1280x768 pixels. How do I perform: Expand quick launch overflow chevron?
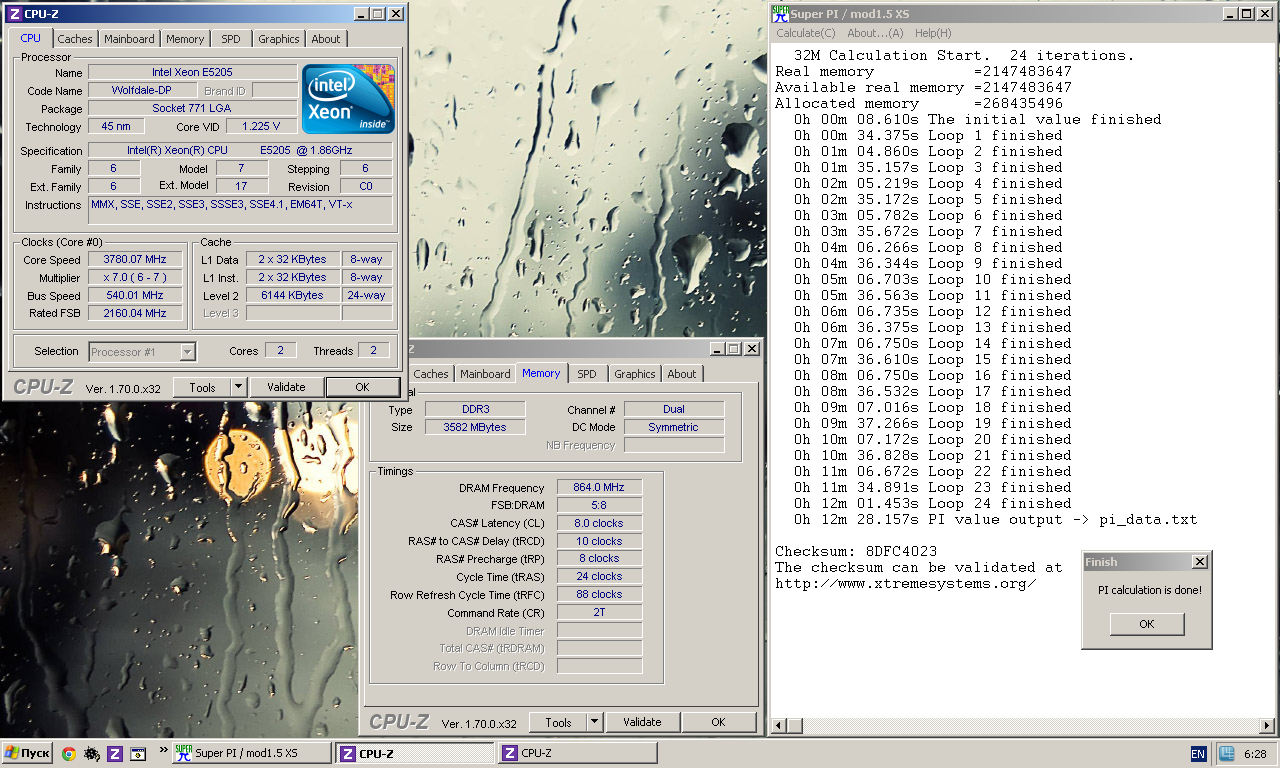click(x=163, y=748)
